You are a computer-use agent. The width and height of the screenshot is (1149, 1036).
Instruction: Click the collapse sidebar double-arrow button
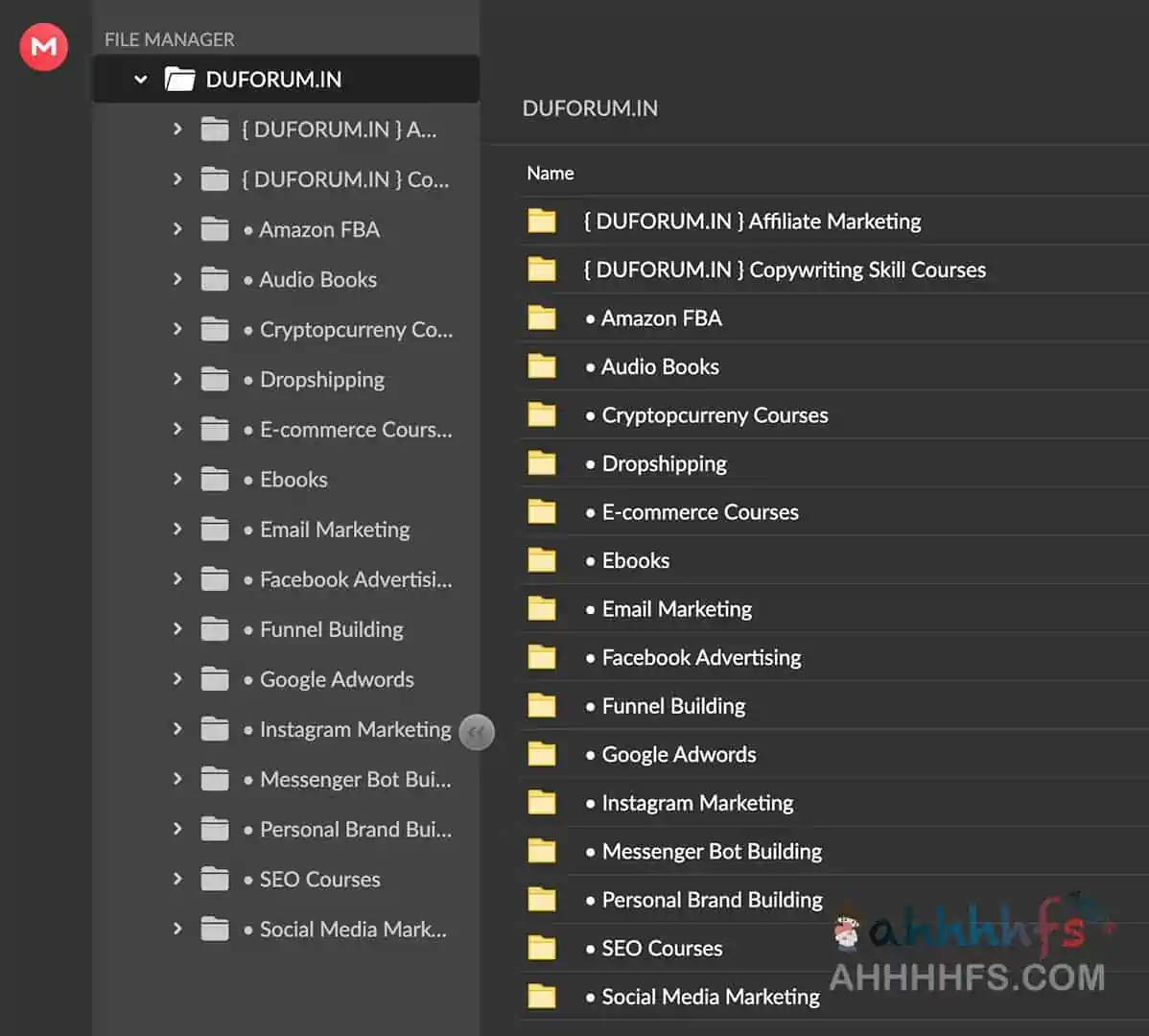pyautogui.click(x=477, y=733)
